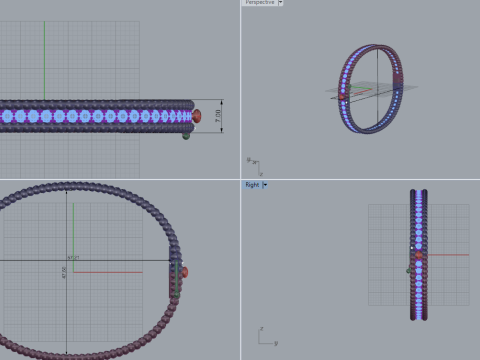Click the Perspective viewport title label
This screenshot has height=360, width=480.
(260, 3)
